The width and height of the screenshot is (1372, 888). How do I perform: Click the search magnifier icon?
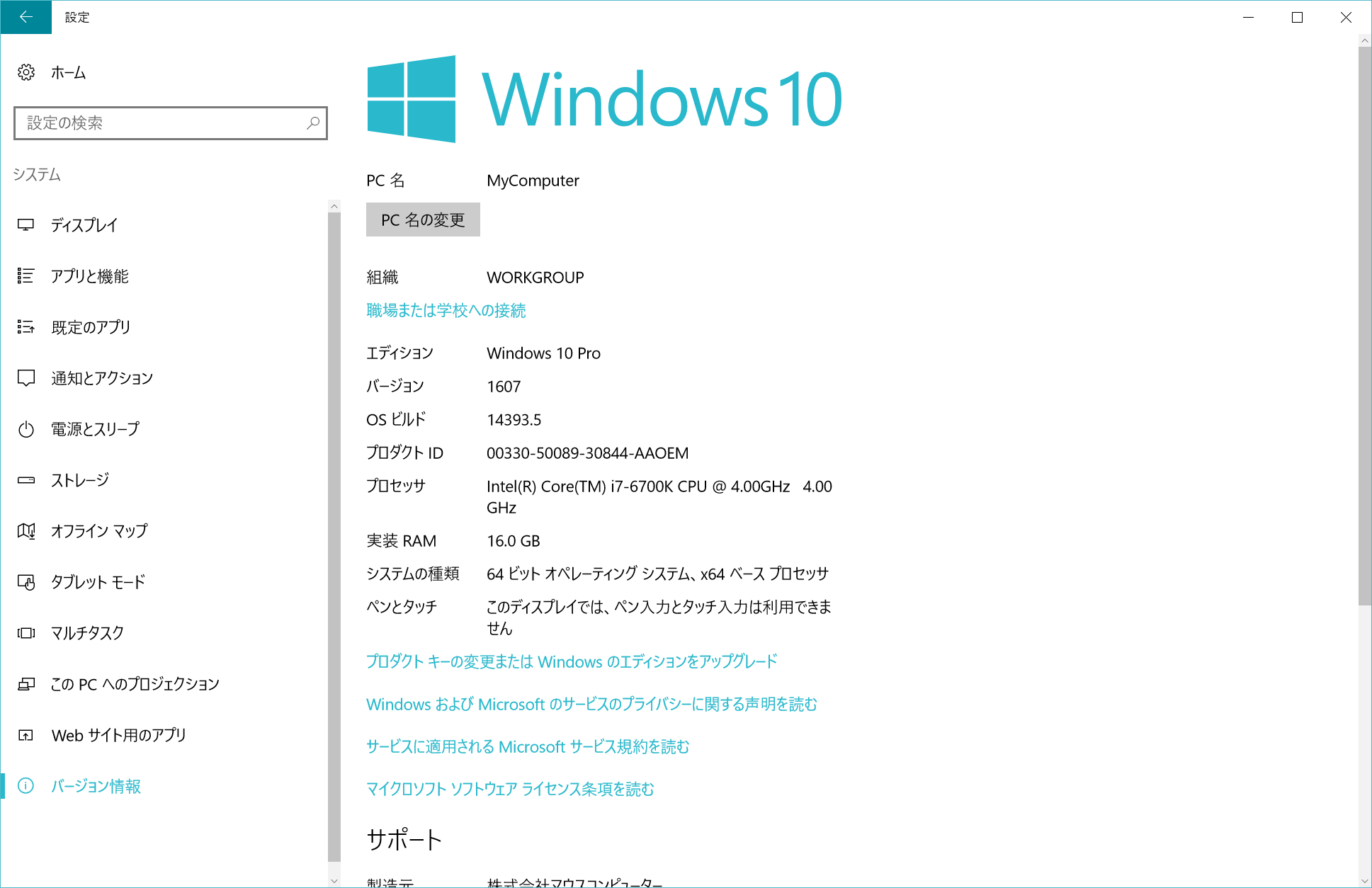[312, 123]
